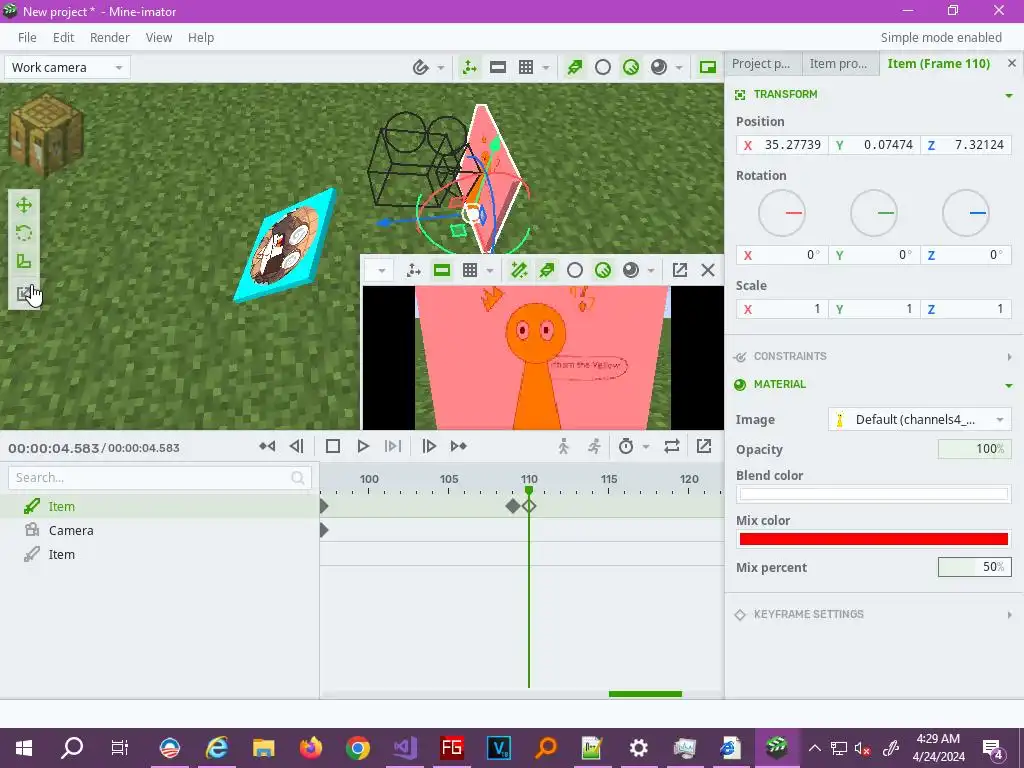Open the snap options dropdown arrow

(441, 67)
